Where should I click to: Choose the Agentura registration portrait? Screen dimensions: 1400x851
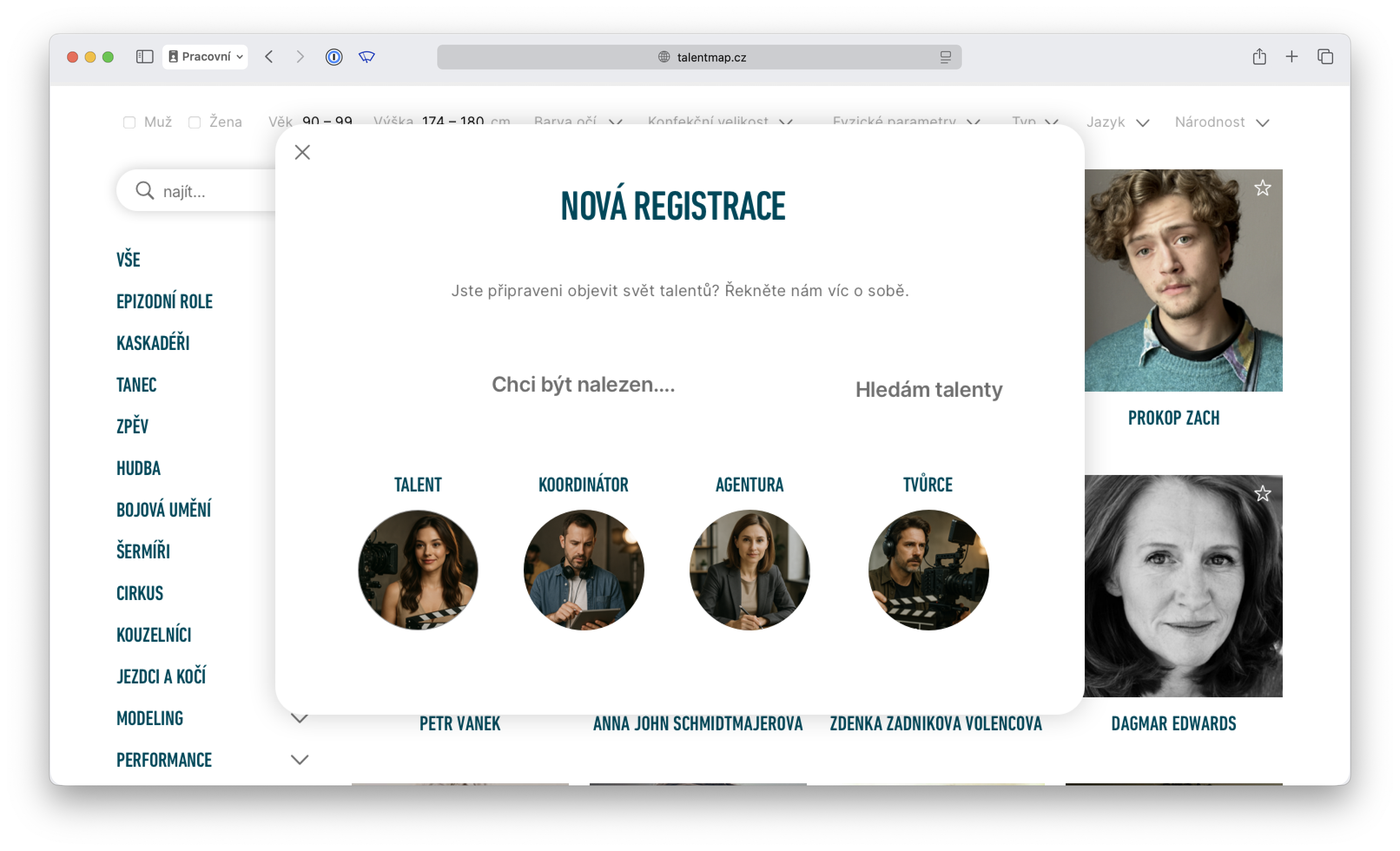(750, 570)
